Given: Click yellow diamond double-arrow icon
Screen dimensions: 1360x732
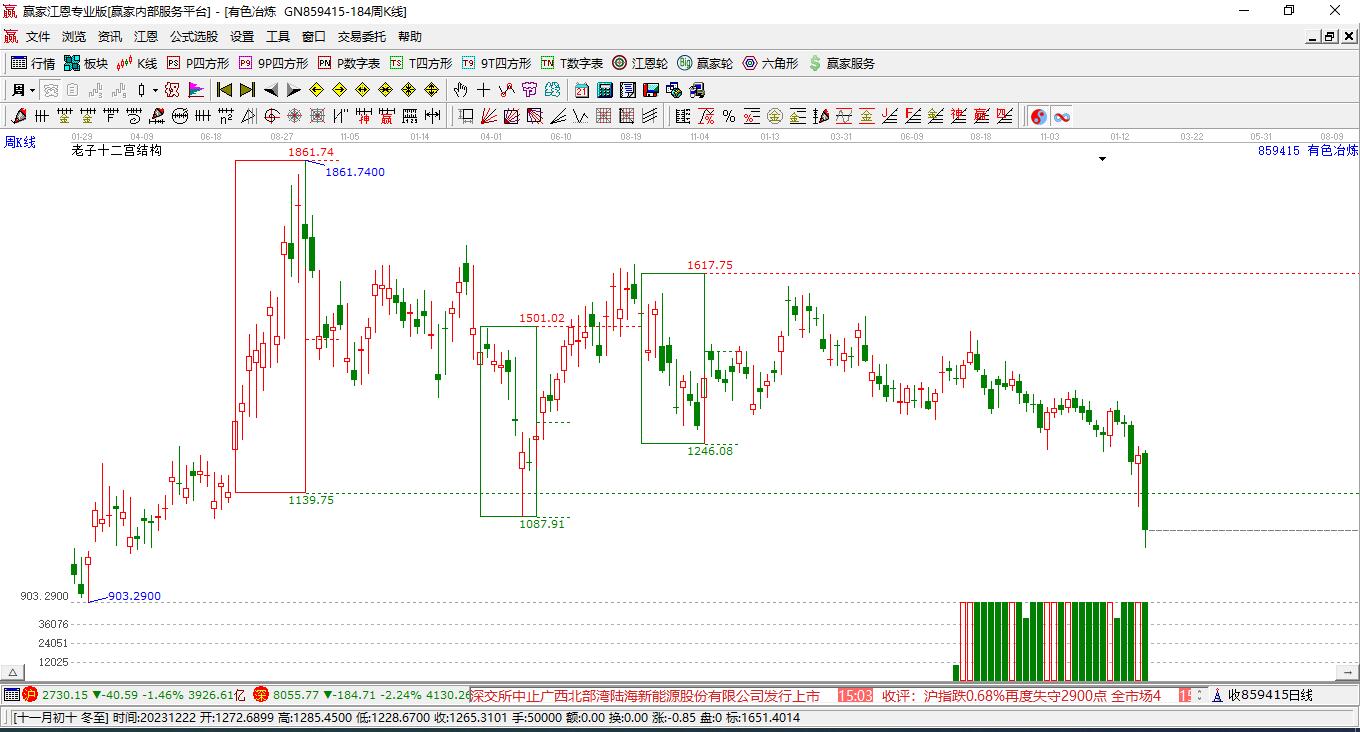Looking at the screenshot, I should tap(362, 90).
